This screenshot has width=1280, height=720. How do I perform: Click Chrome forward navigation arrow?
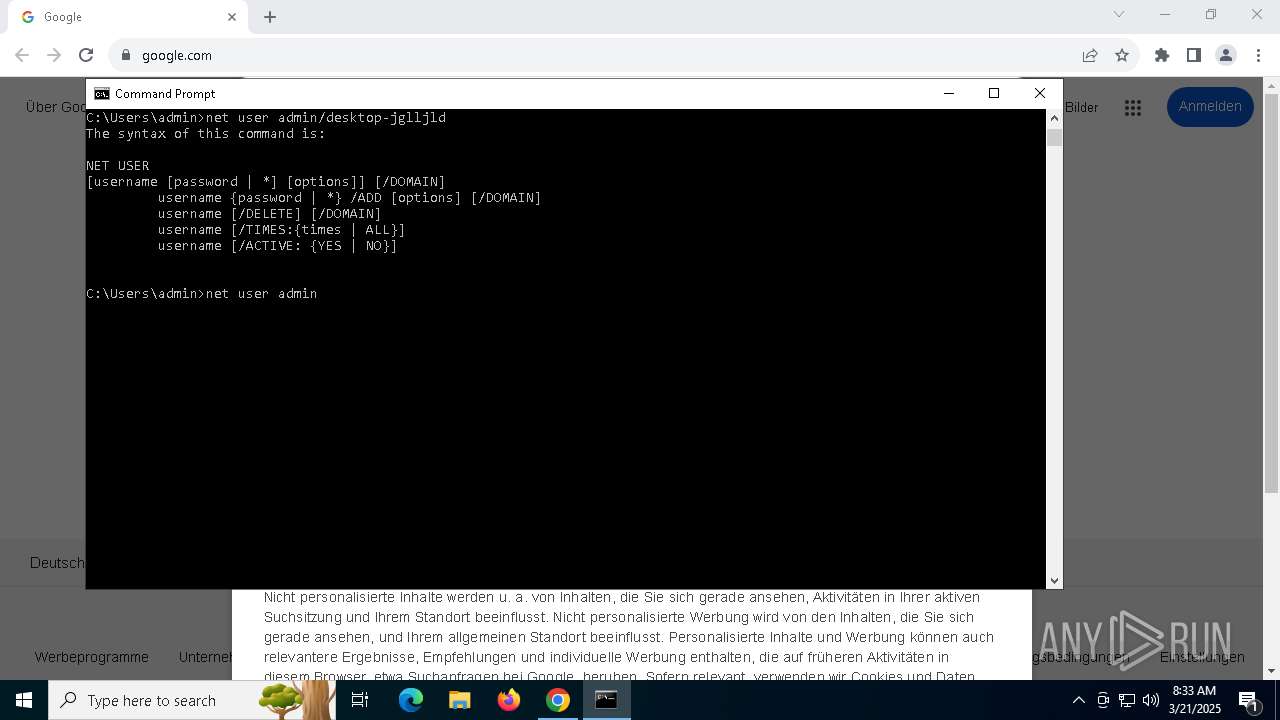54,55
